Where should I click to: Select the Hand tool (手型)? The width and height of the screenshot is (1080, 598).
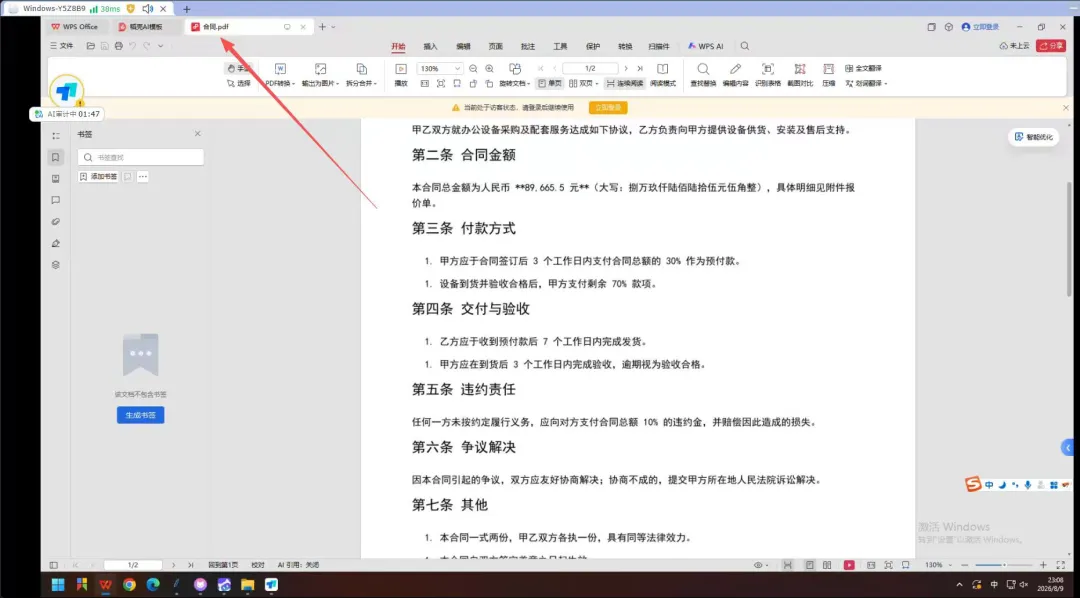[x=238, y=68]
